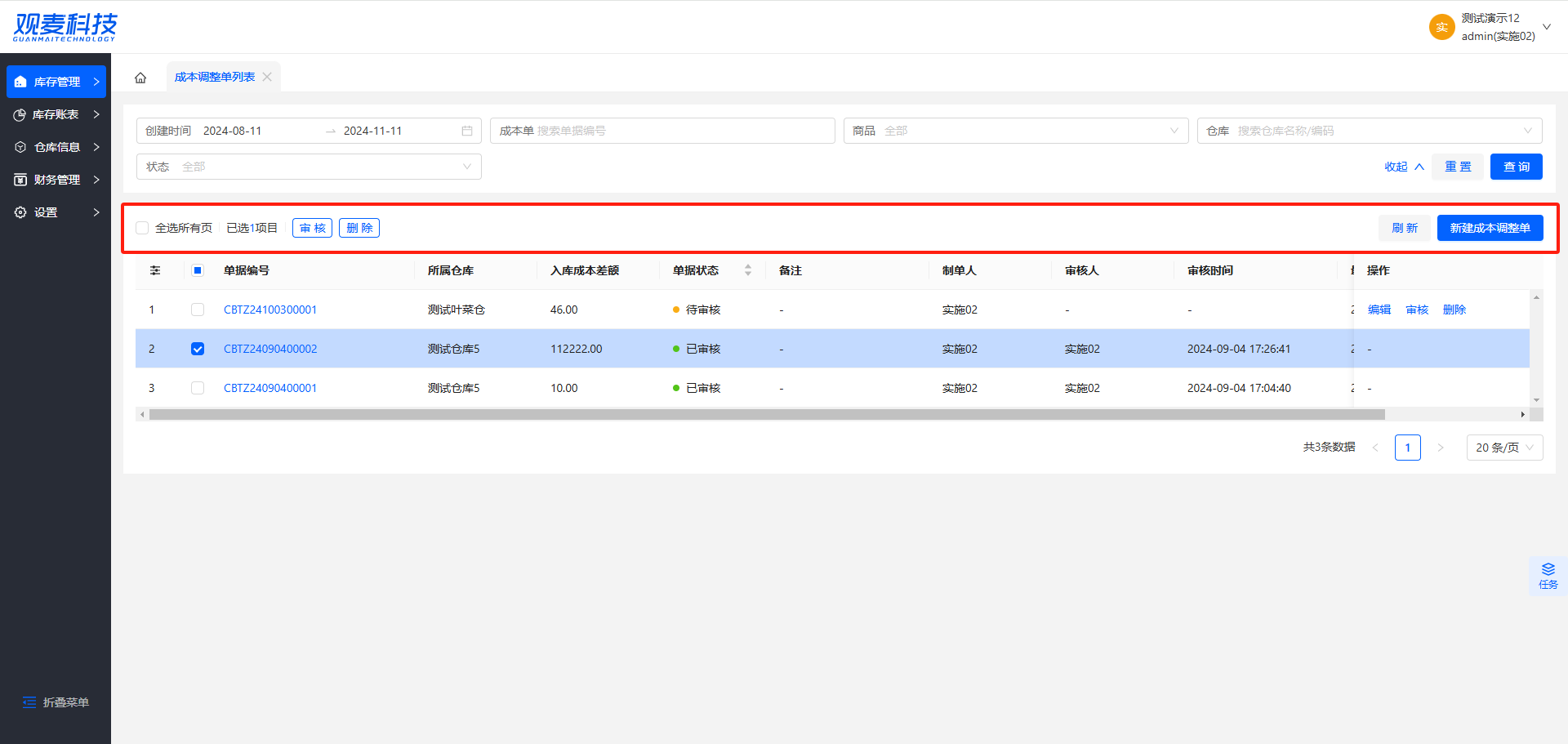Click the 入库成本差额 column header
Screen dimensions: 1568x744
click(x=585, y=270)
